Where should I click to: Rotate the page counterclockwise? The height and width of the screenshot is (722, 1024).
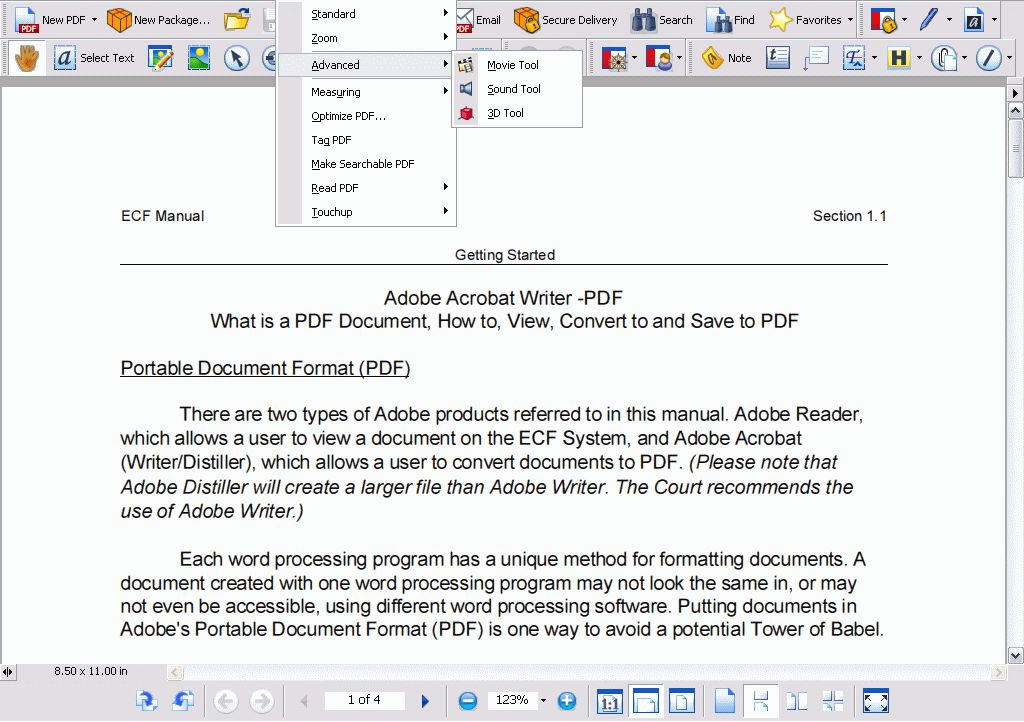point(183,701)
